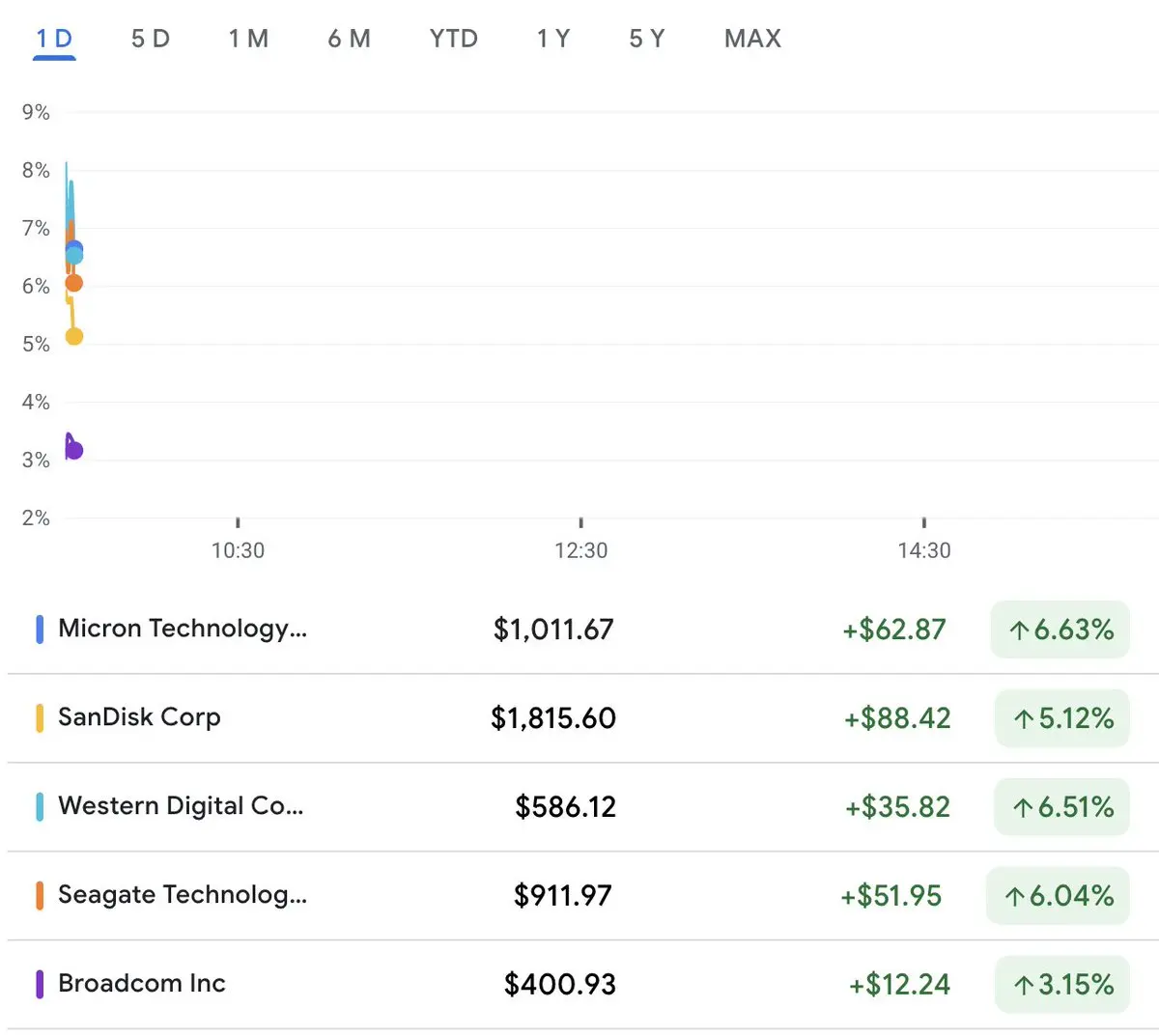This screenshot has height=1036, width=1159.
Task: Click the purple Broadcom color marker
Action: coord(40,985)
